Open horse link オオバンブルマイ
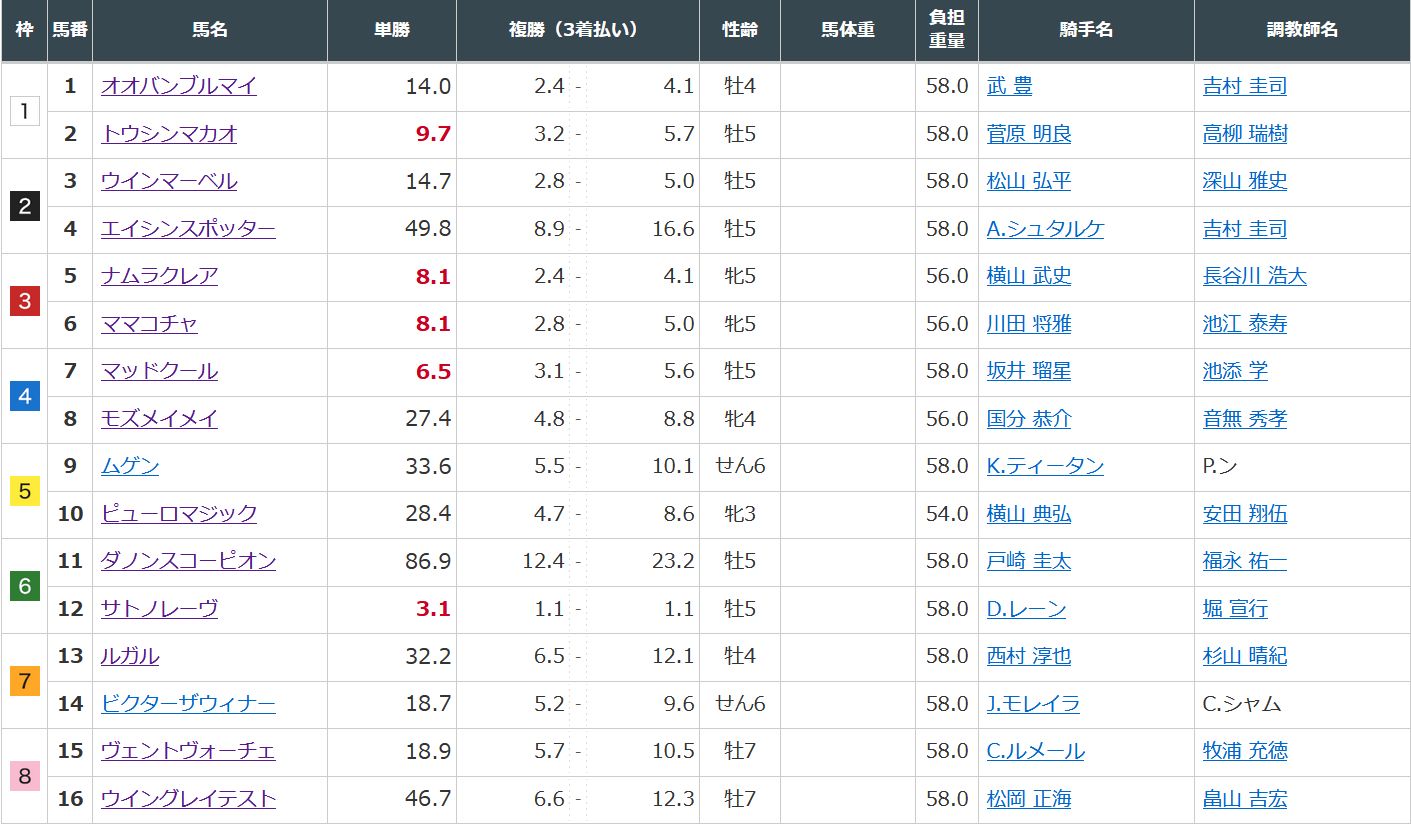1411x824 pixels. 178,86
